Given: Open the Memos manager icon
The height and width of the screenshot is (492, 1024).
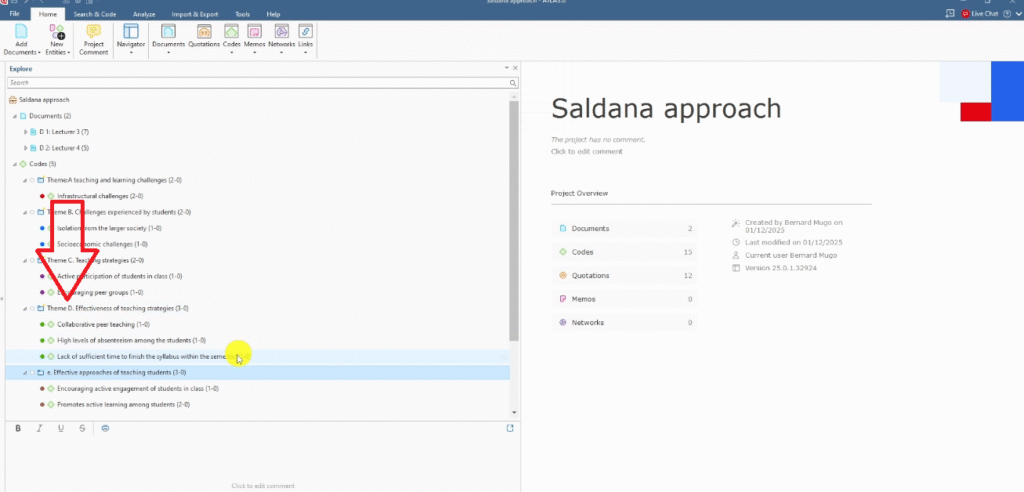Looking at the screenshot, I should click(255, 33).
